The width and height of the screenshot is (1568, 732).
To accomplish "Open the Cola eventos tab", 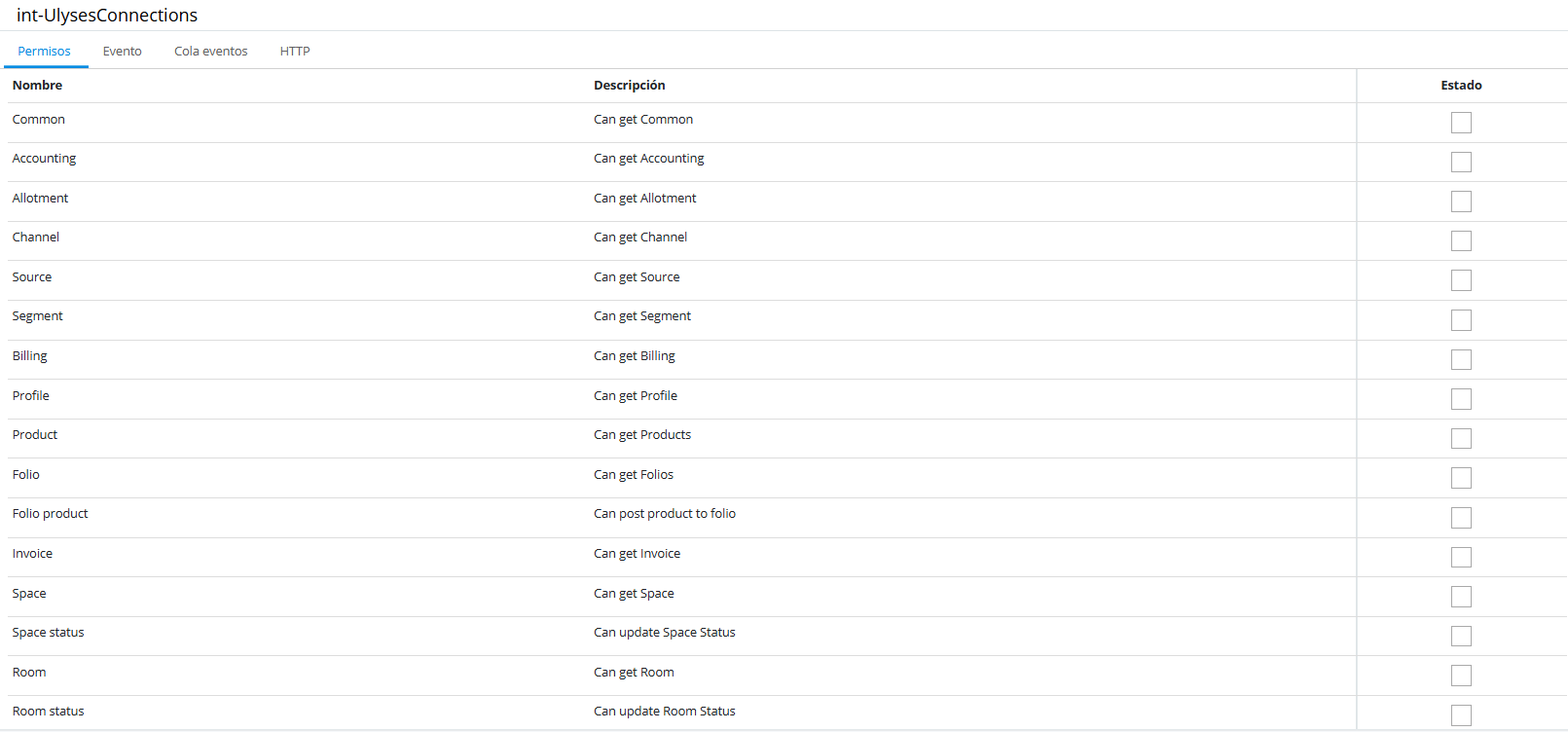I will (211, 52).
